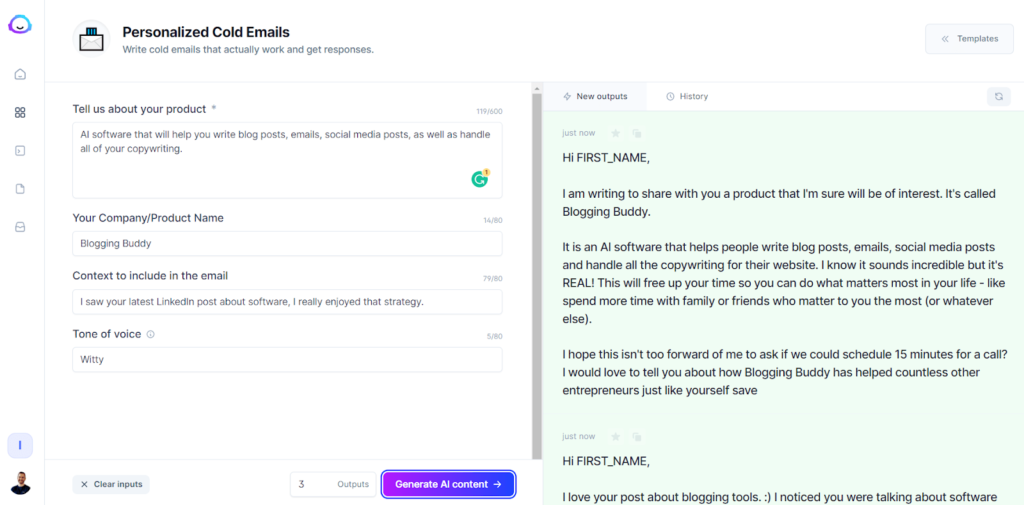The image size is (1024, 505).
Task: Switch to the New outputs tab
Action: (596, 96)
